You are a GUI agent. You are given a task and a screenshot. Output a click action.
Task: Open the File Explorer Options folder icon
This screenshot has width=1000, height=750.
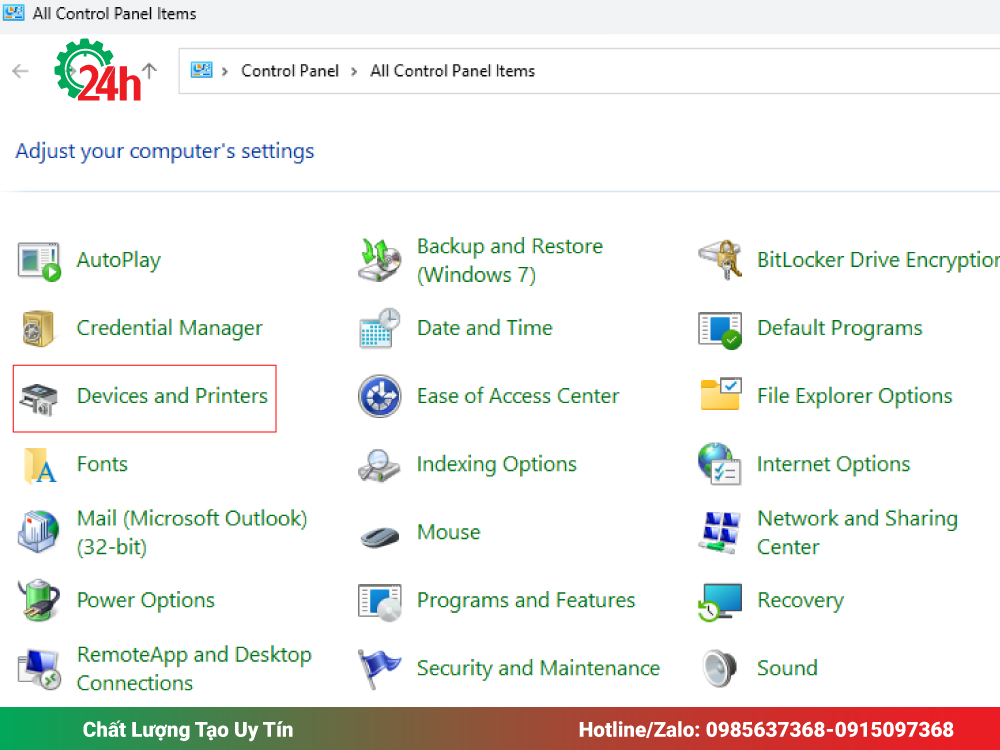click(x=721, y=394)
